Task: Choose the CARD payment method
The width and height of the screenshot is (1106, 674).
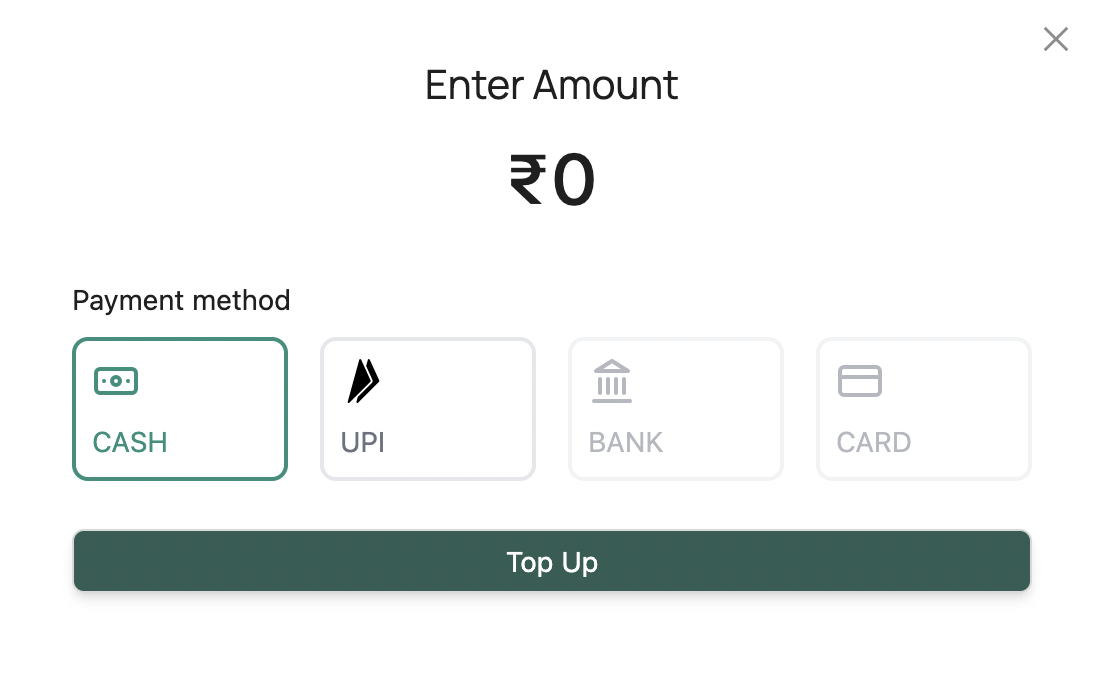Action: 923,408
